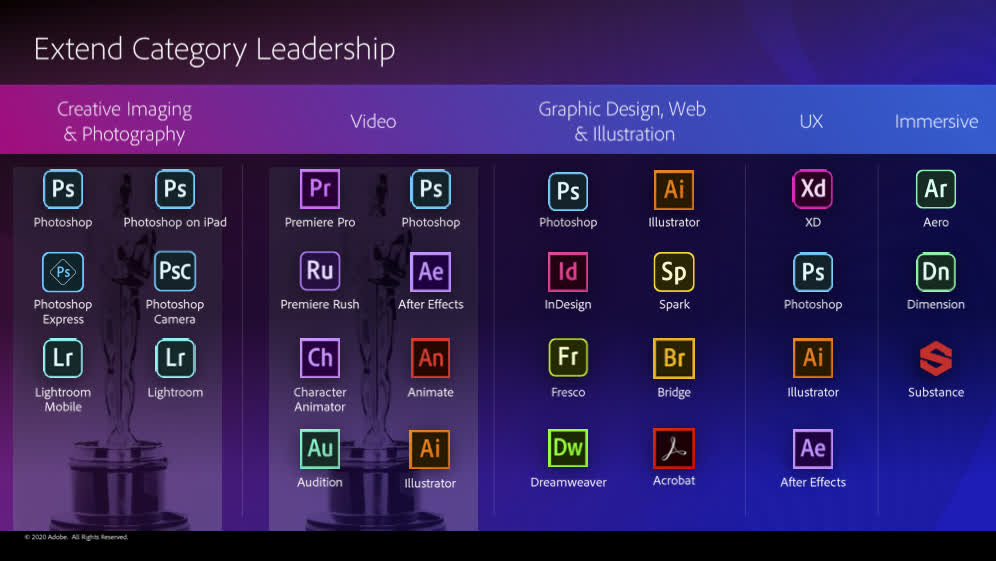This screenshot has width=996, height=561.
Task: Click the Photoshop icon in UX column
Action: point(812,272)
